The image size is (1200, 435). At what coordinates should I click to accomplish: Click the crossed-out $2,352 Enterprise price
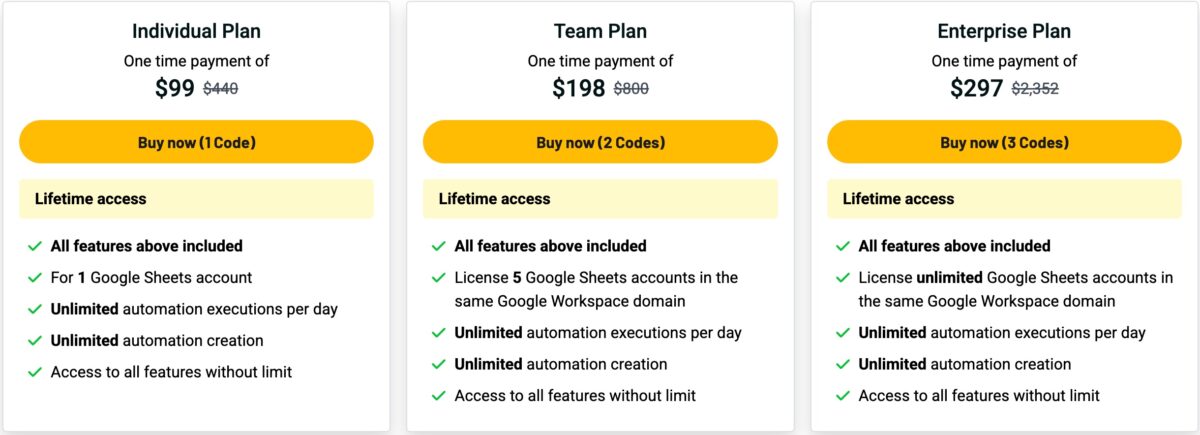pos(1035,89)
